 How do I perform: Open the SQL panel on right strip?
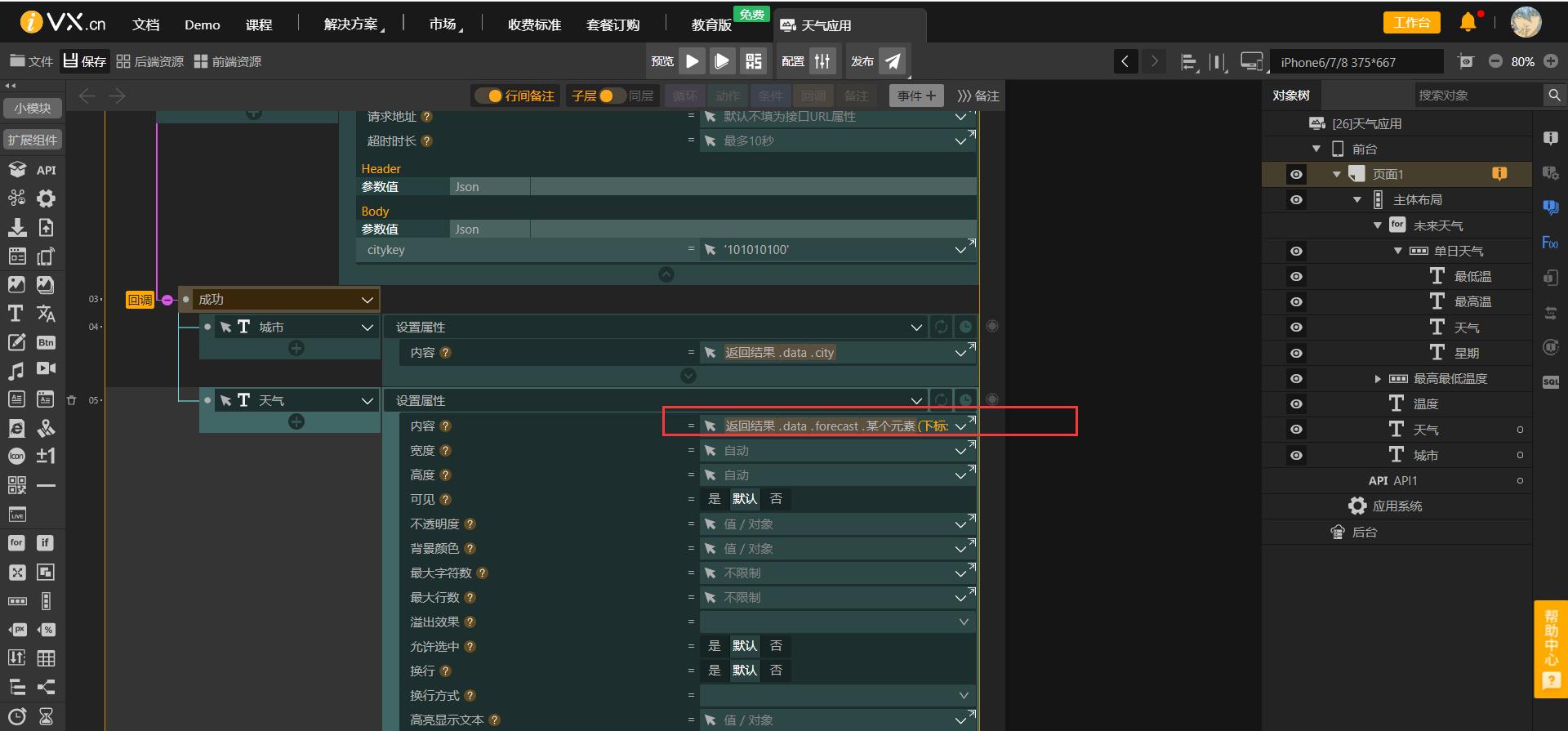1551,381
